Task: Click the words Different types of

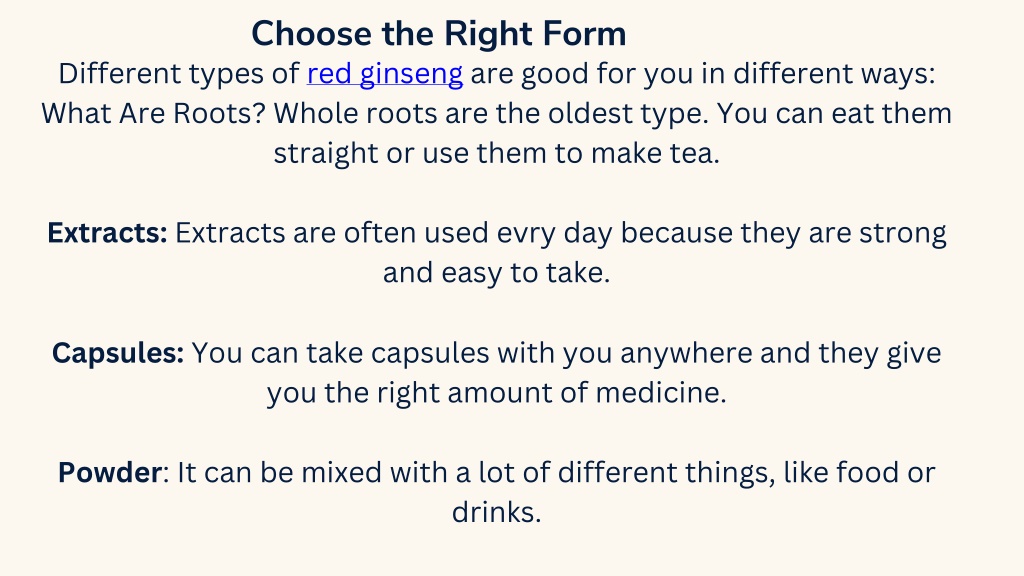Action: [179, 74]
